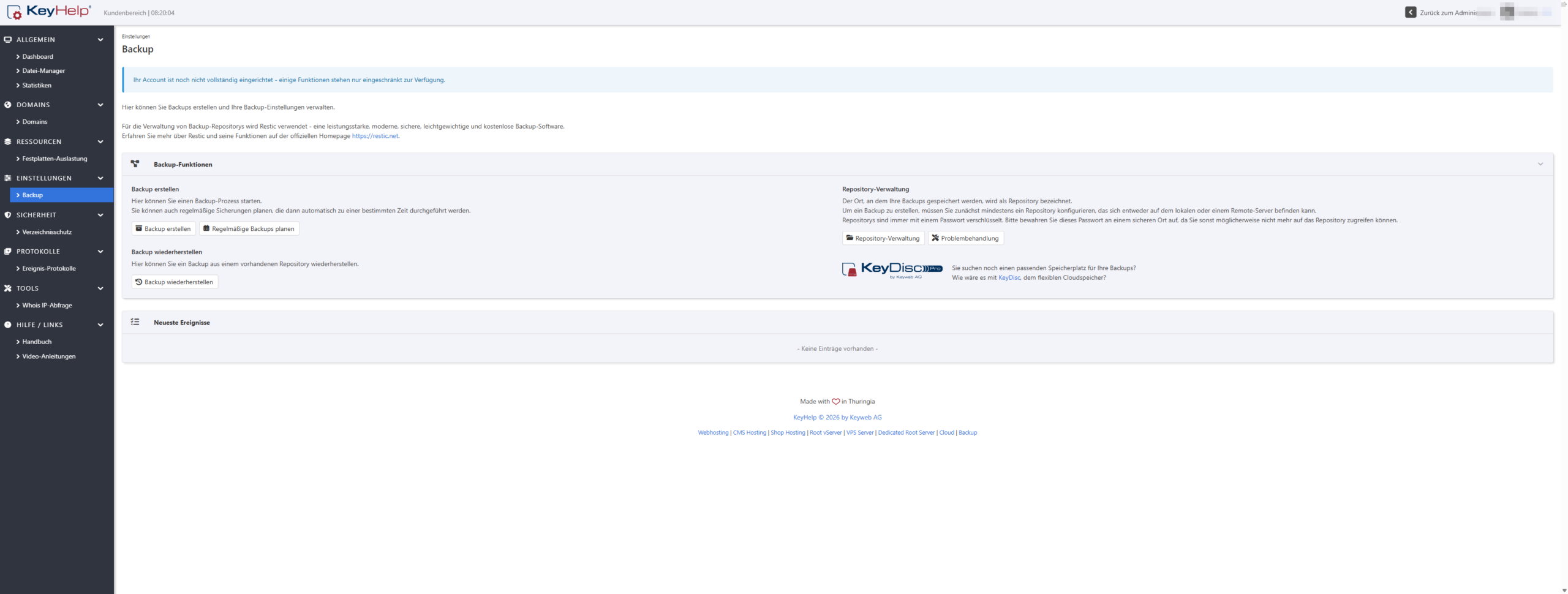
Task: Open Repository-Verwaltung button
Action: [x=883, y=238]
